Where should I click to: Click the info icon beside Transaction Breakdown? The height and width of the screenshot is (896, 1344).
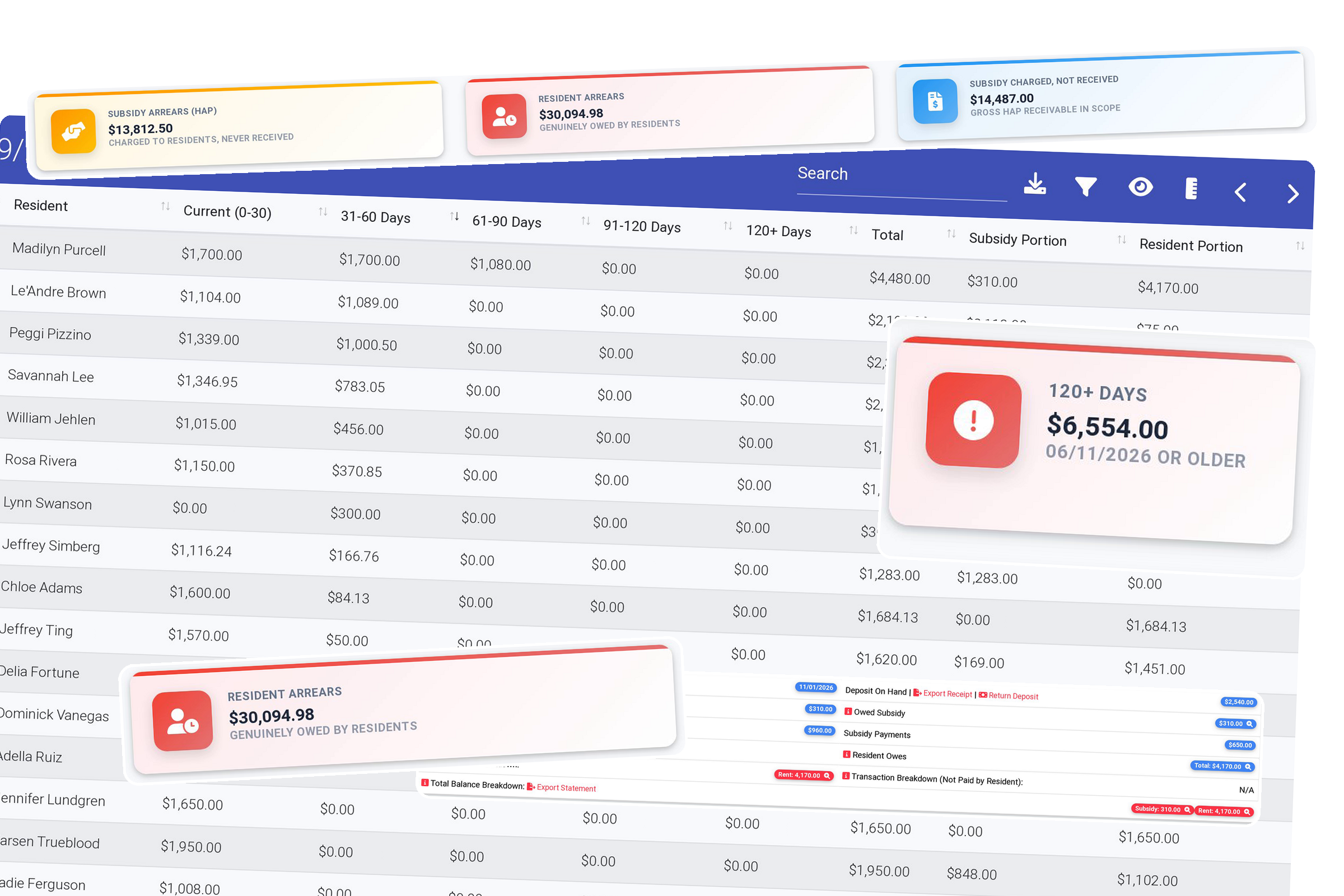pyautogui.click(x=846, y=776)
